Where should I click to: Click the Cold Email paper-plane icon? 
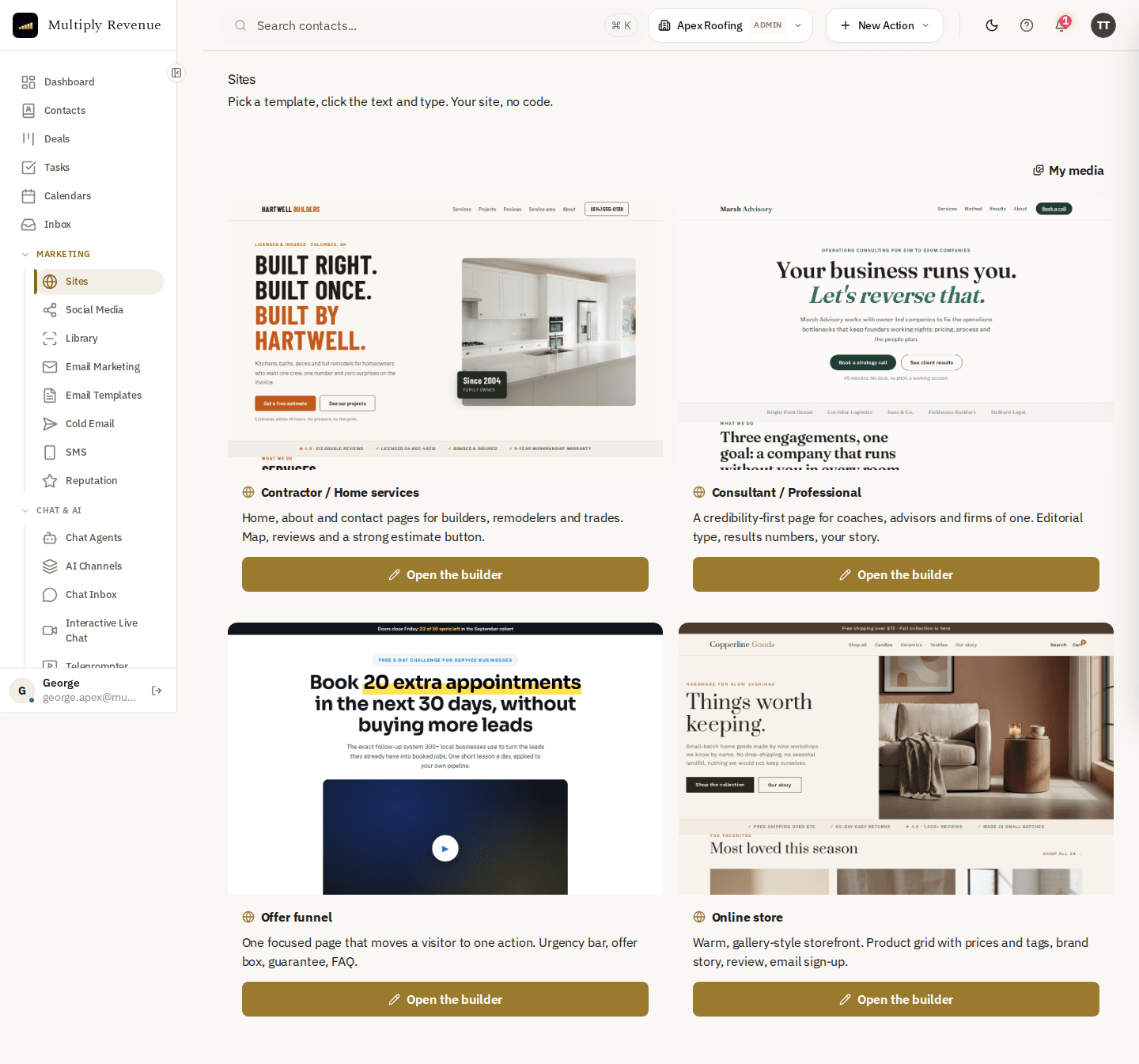(x=50, y=424)
